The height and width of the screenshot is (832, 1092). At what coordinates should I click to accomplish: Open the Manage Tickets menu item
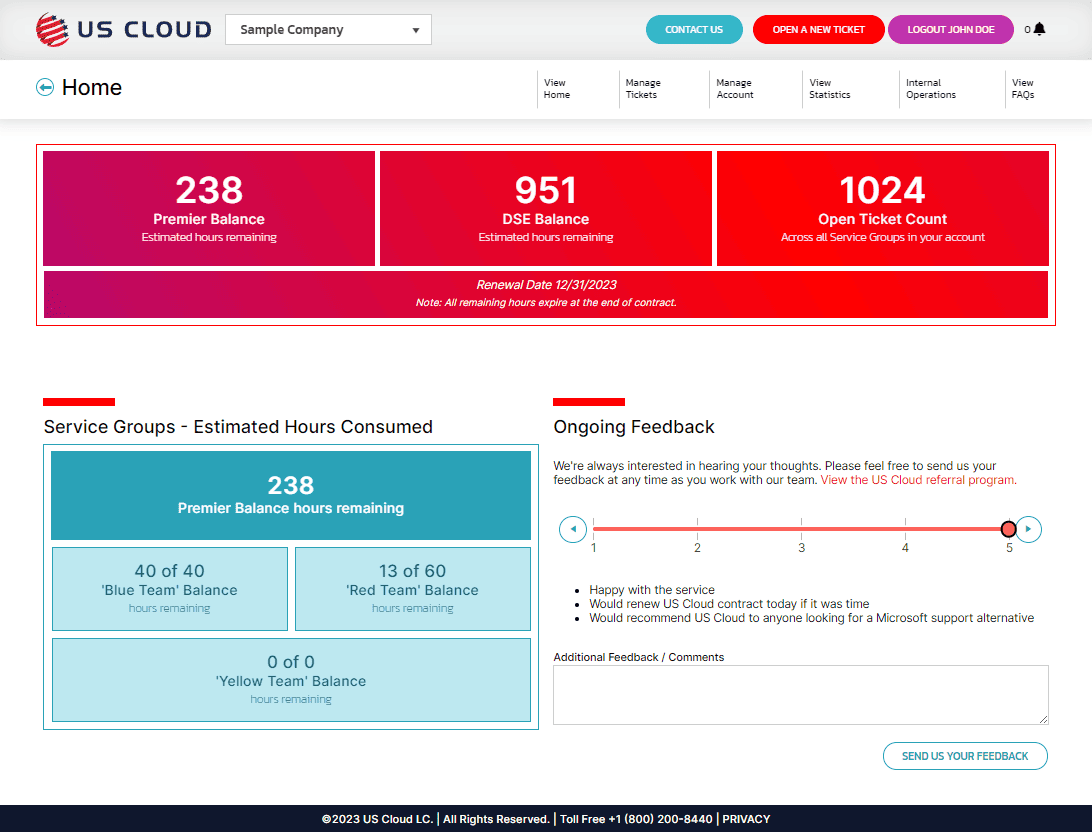click(x=643, y=88)
